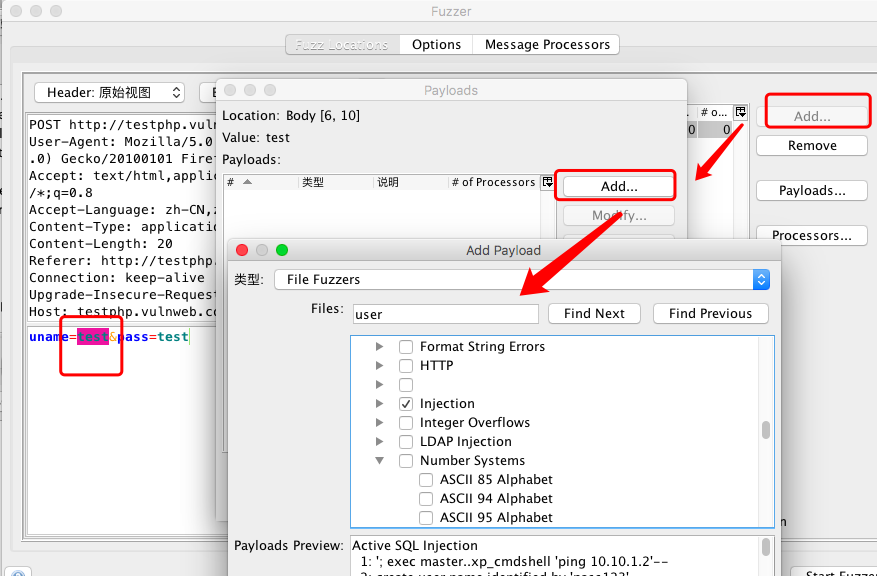The height and width of the screenshot is (576, 877).
Task: Click the highlighted test uname value
Action: pos(93,337)
